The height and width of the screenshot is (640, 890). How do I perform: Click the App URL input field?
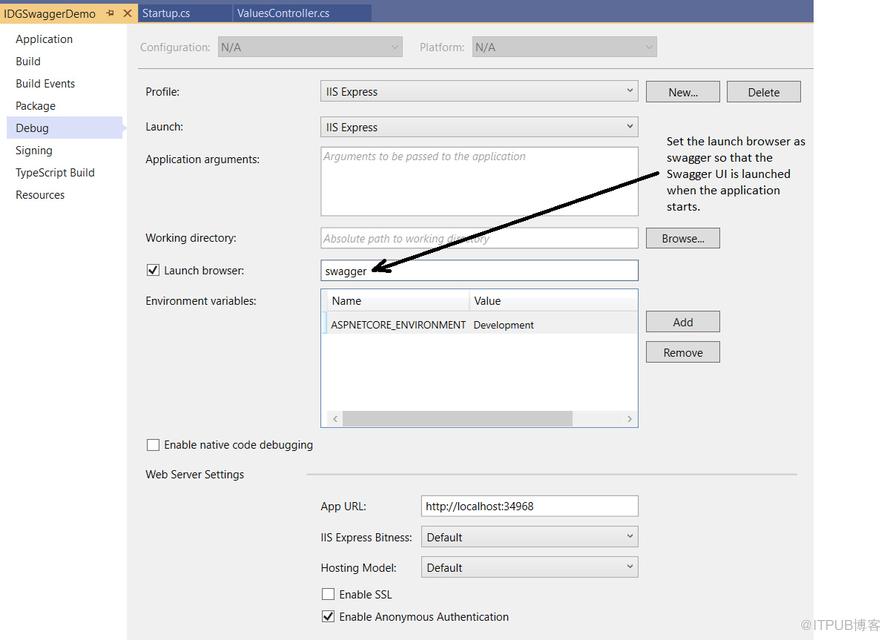click(x=530, y=506)
